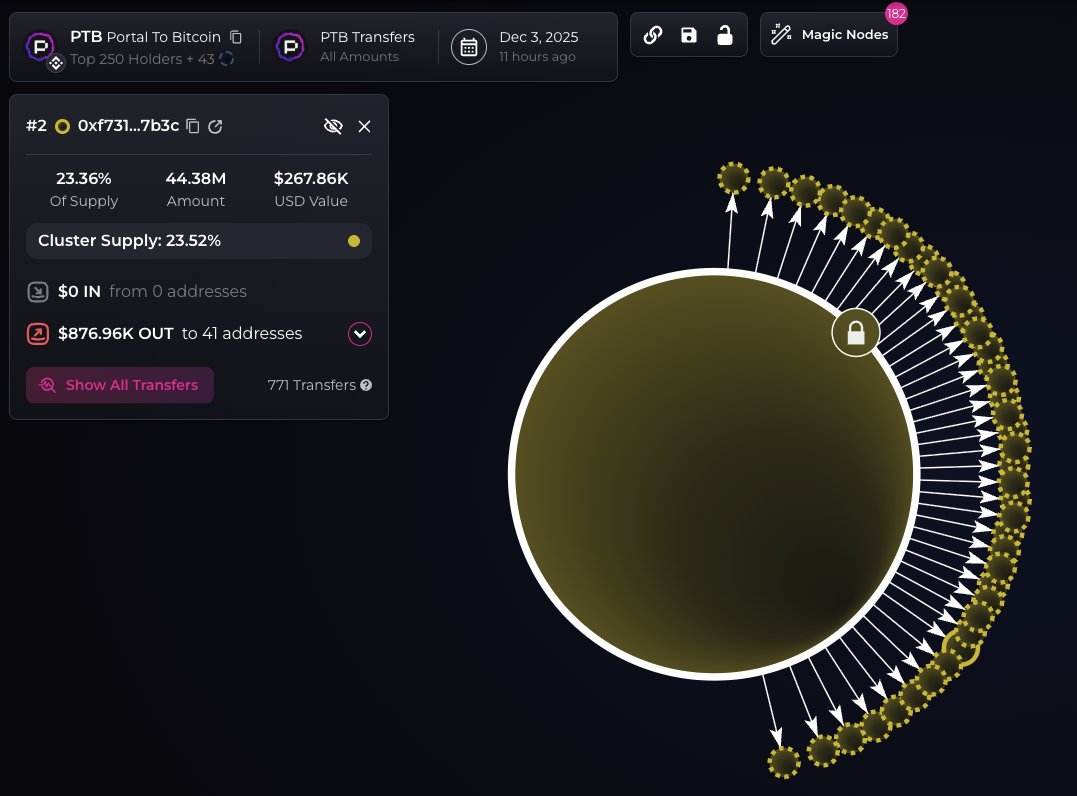Select the Dec 3, 2025 date

click(x=538, y=37)
